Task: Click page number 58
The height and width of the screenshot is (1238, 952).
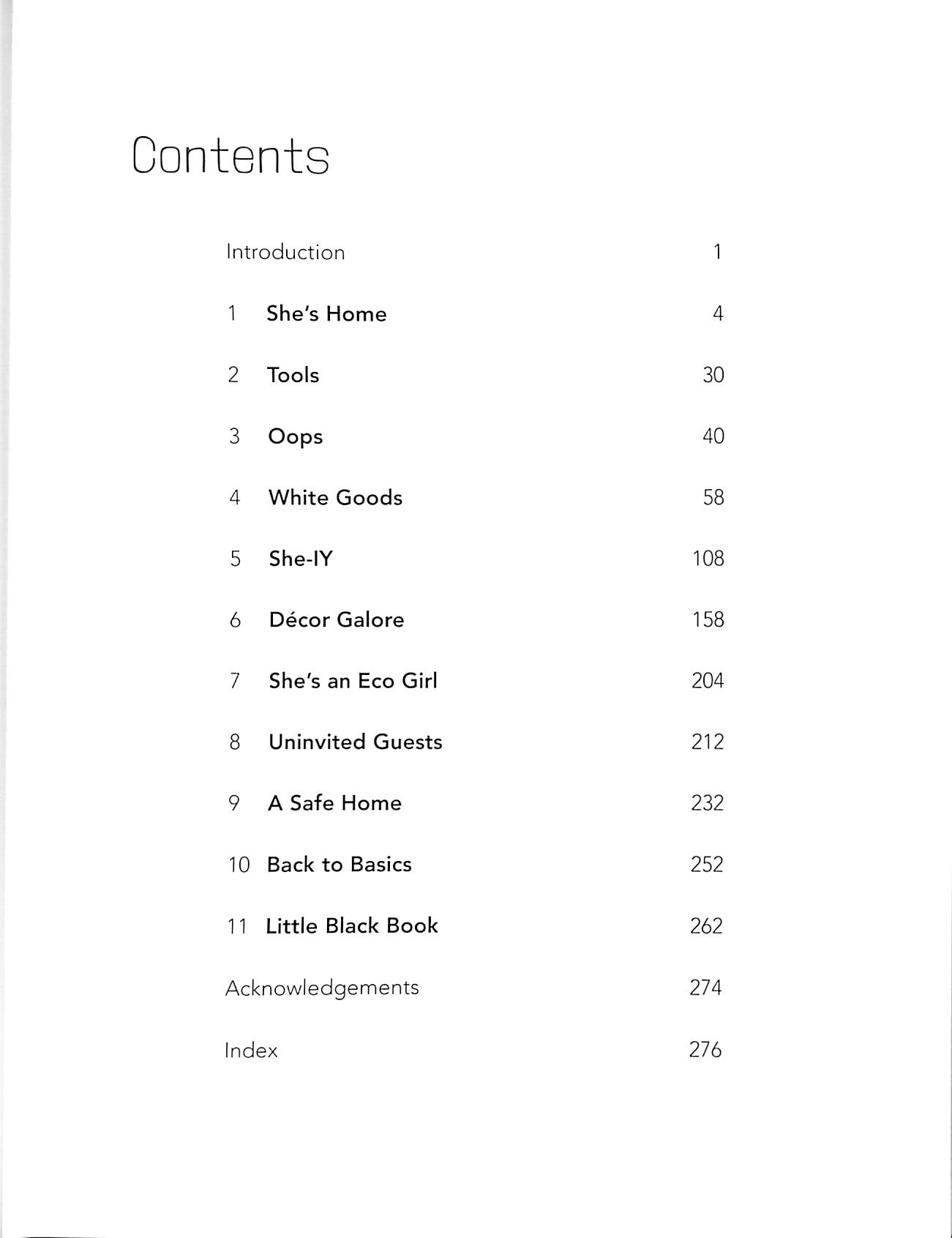Action: coord(713,498)
